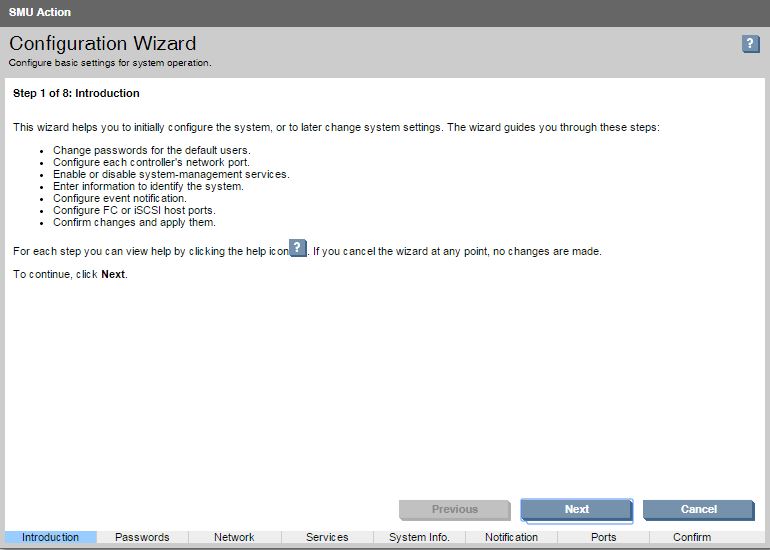Screen dimensions: 770x550
Task: Click the greyed-out Previous button
Action: [x=454, y=509]
